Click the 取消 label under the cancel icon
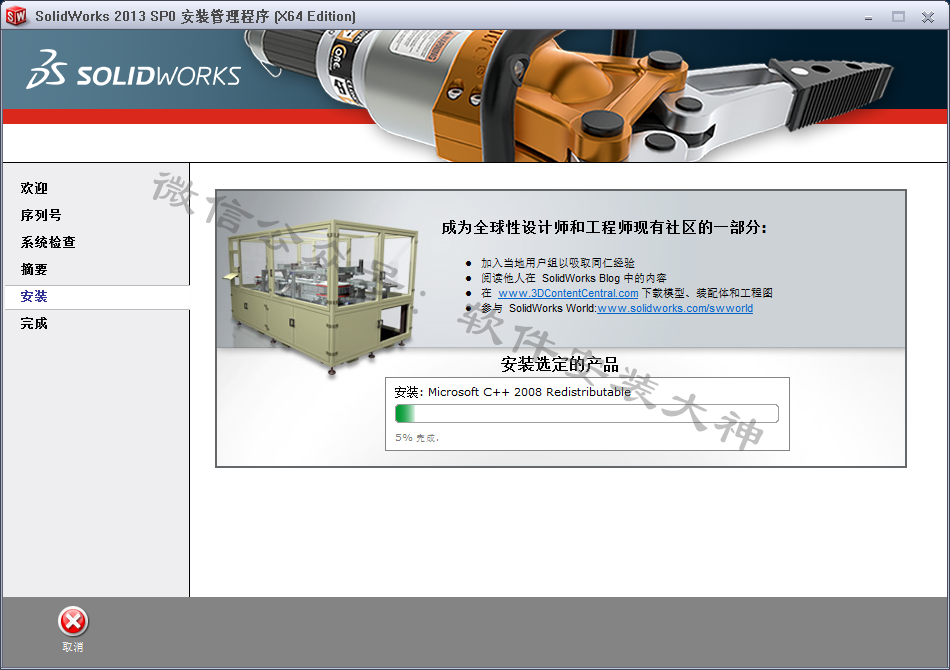Viewport: 950px width, 670px height. coord(73,647)
